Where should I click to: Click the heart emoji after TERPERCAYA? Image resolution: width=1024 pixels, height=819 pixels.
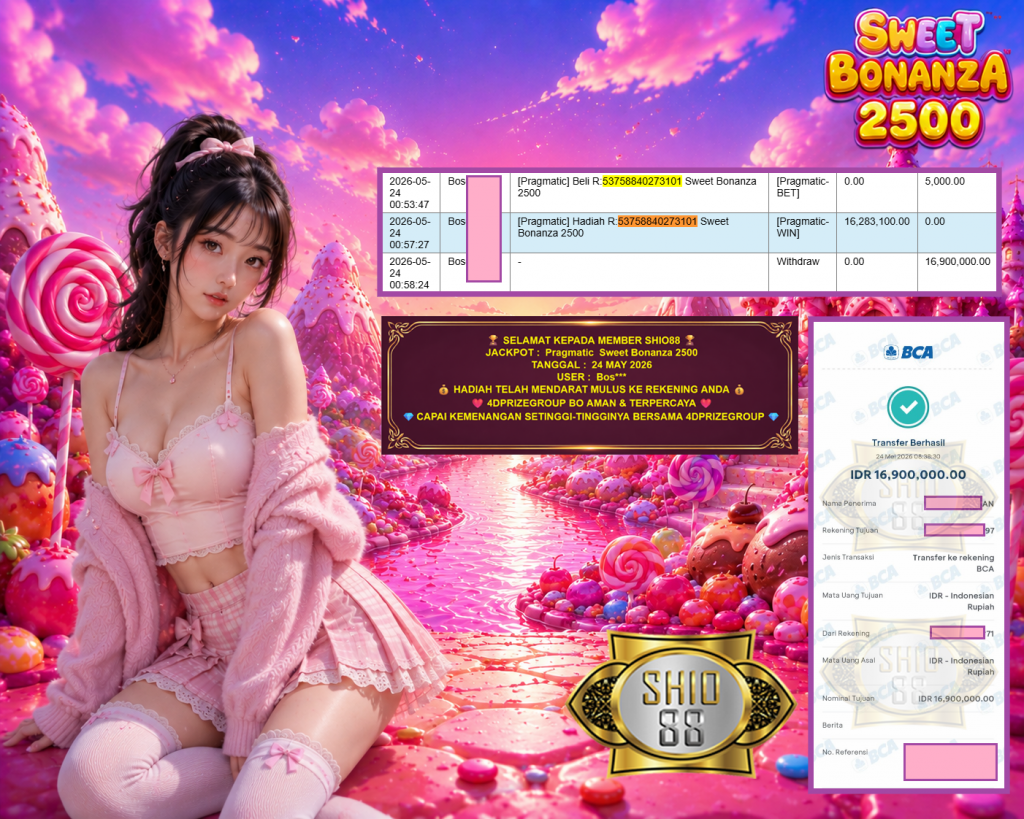[x=705, y=403]
